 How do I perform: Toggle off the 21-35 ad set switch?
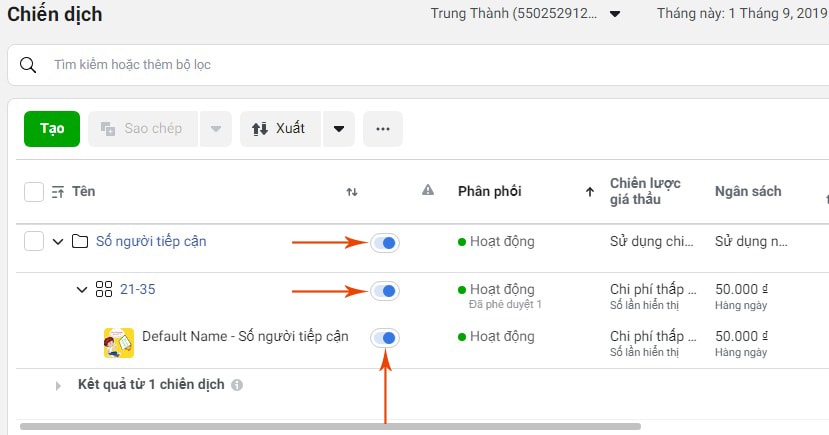click(384, 291)
